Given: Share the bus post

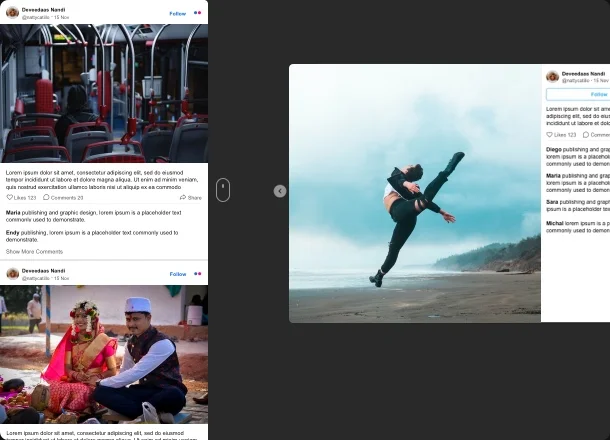Looking at the screenshot, I should 191,198.
